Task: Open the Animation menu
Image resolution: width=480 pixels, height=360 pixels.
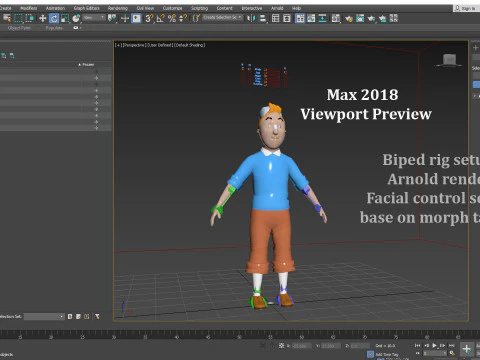Action: [x=55, y=8]
